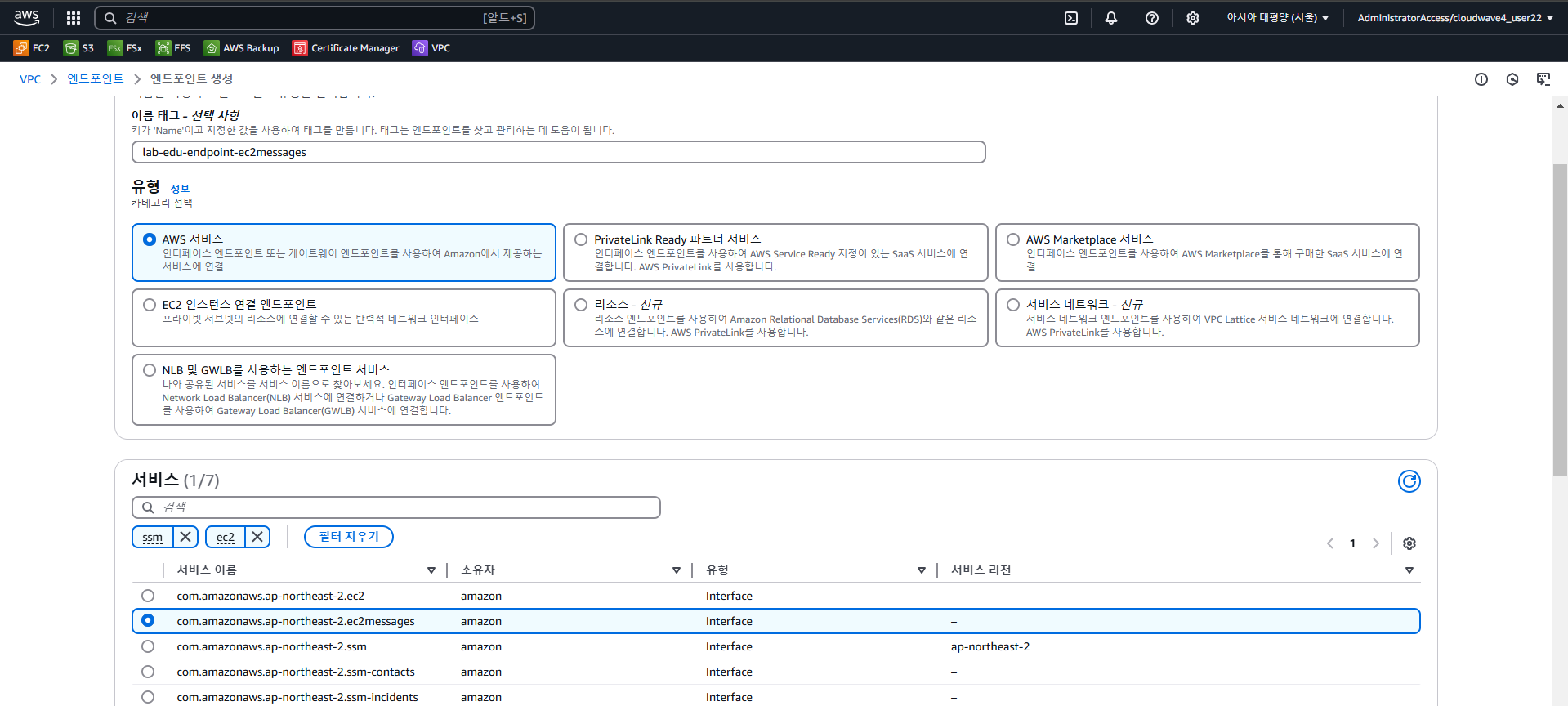This screenshot has height=706, width=1568.
Task: Open the services grid menu
Action: pyautogui.click(x=74, y=17)
